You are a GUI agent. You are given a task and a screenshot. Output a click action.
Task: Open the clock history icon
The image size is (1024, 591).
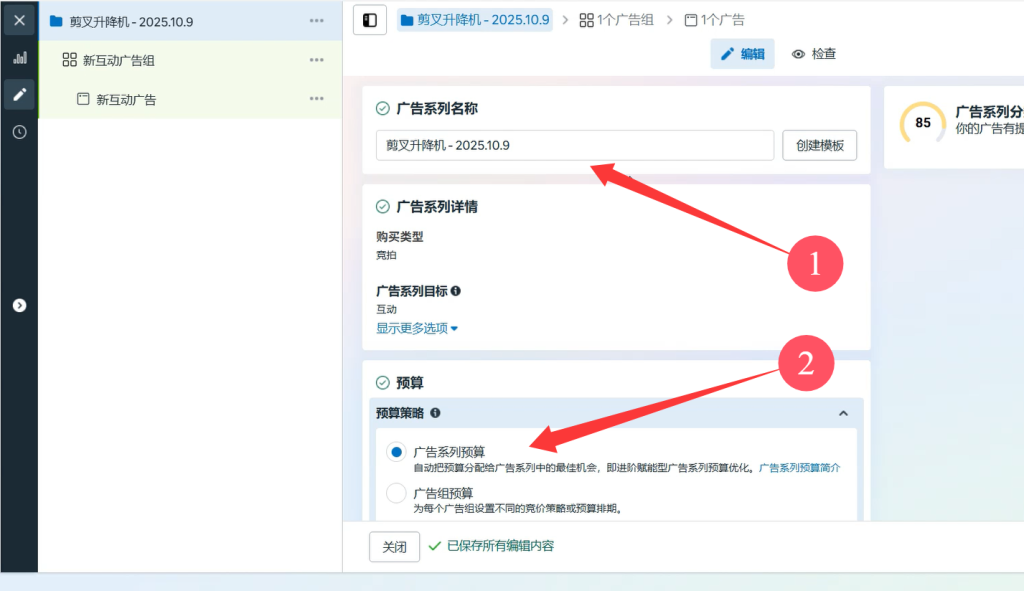(19, 132)
